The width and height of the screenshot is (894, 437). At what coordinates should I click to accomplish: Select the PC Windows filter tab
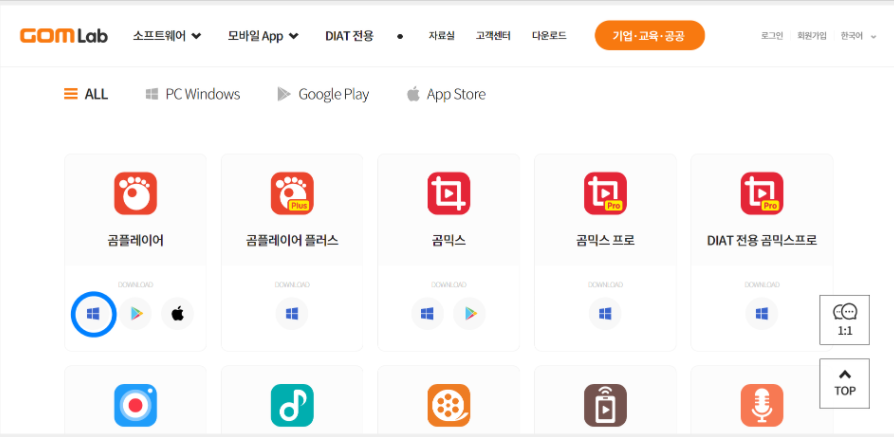coord(193,94)
